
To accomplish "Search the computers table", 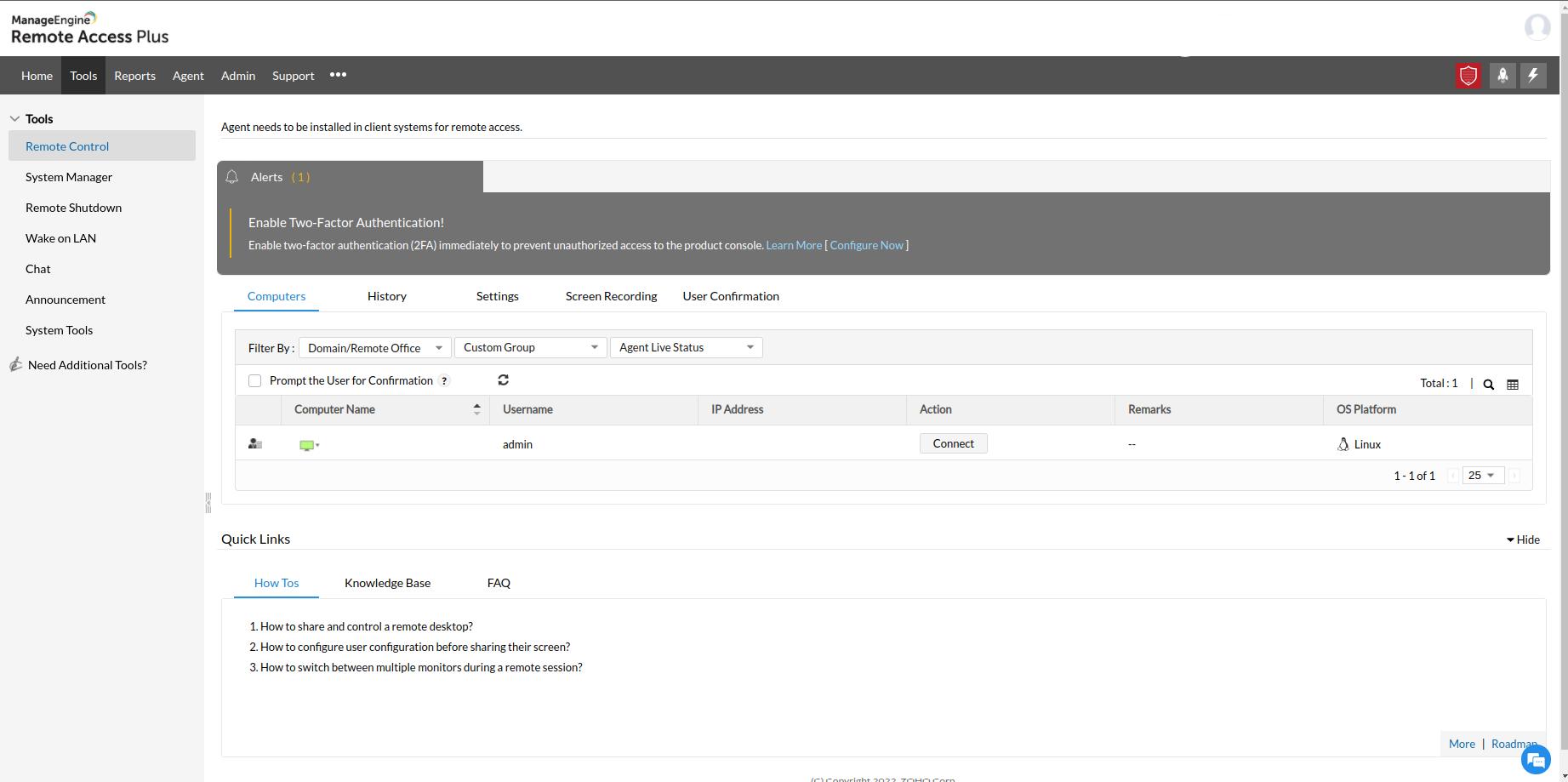I will tap(1489, 385).
